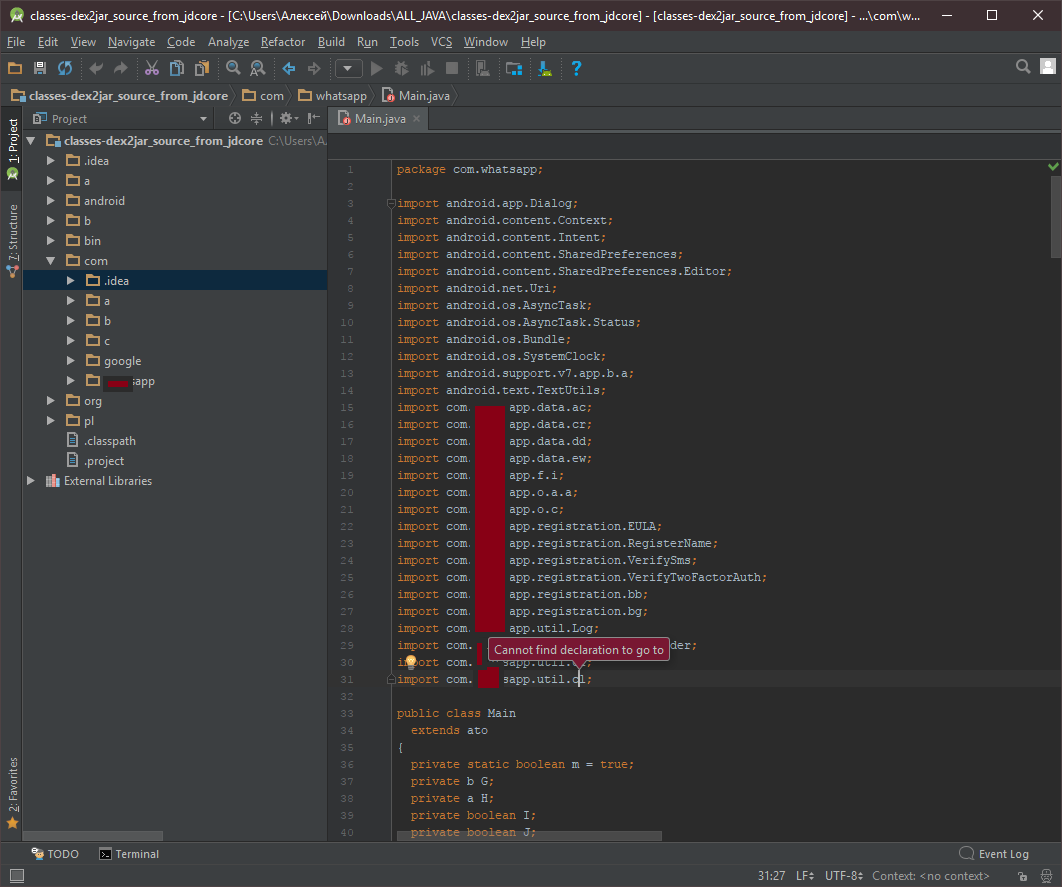Viewport: 1062px width, 887px height.
Task: Toggle tool window bars via bottom-left icon
Action: [x=18, y=875]
